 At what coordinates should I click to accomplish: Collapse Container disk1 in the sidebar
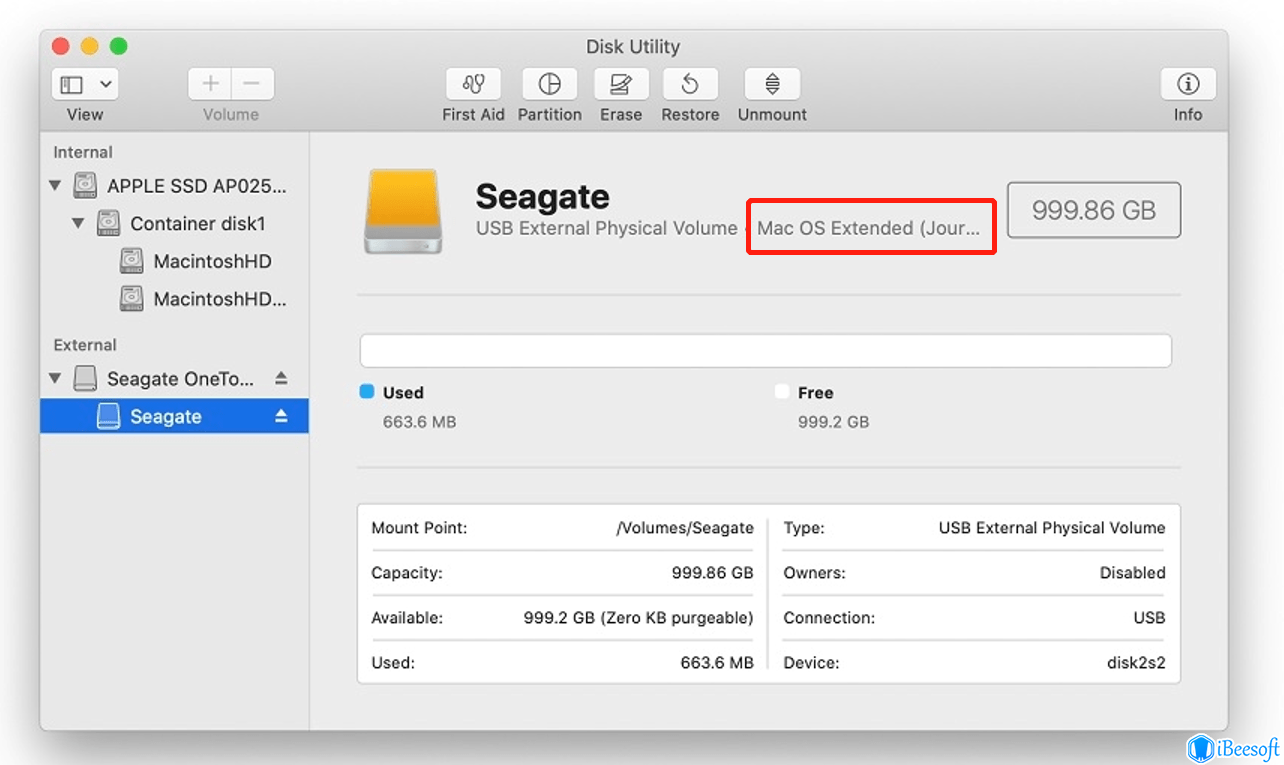[x=78, y=223]
